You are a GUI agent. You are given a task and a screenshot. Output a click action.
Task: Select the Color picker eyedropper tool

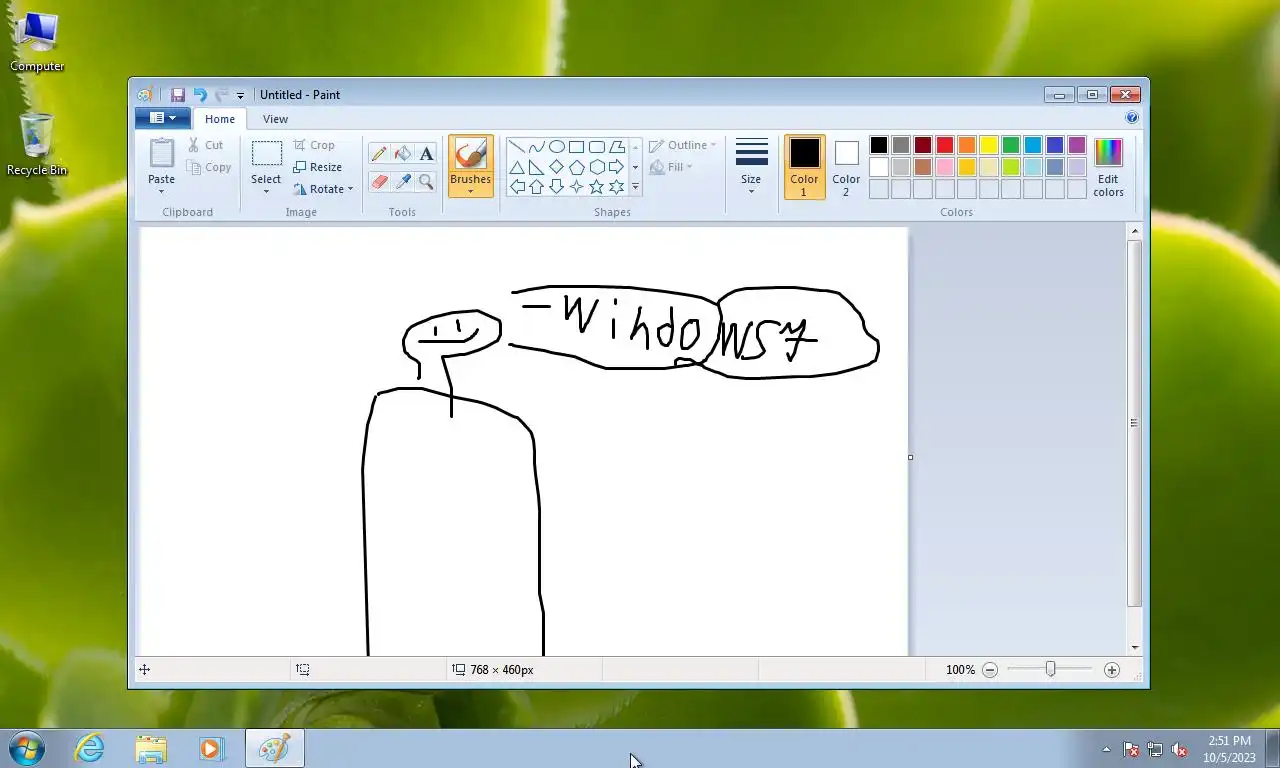pyautogui.click(x=403, y=181)
